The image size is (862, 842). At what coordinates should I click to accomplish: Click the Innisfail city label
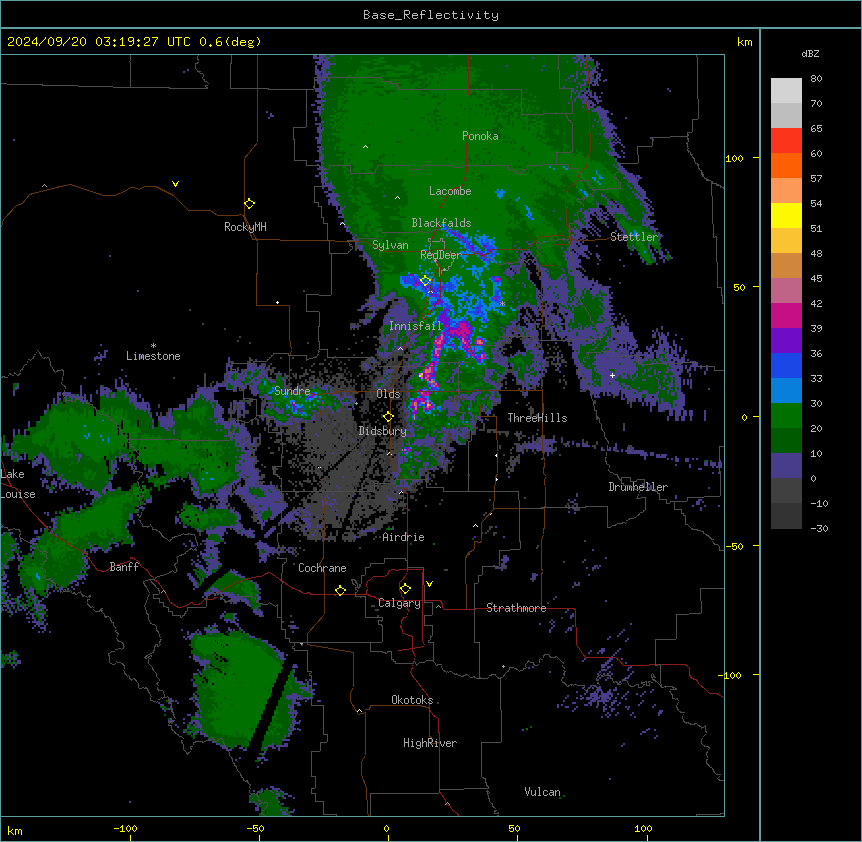tap(415, 326)
